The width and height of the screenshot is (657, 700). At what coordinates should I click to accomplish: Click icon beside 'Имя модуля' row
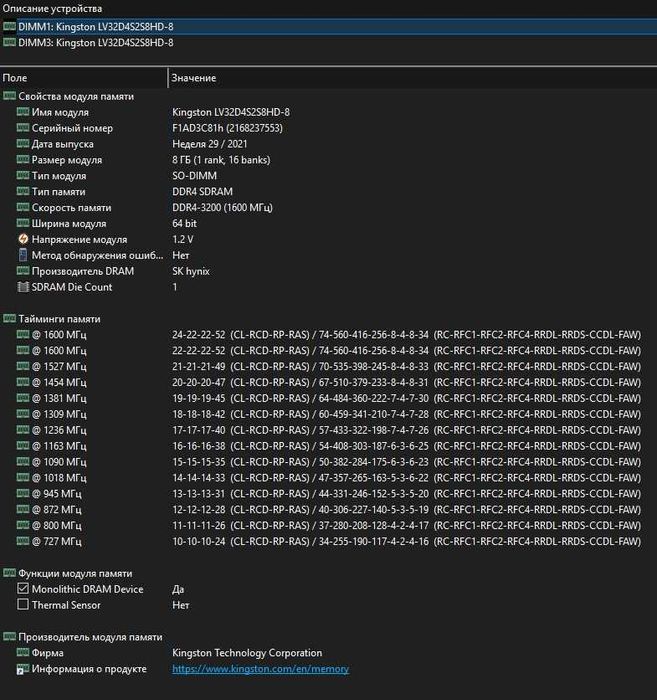point(23,112)
